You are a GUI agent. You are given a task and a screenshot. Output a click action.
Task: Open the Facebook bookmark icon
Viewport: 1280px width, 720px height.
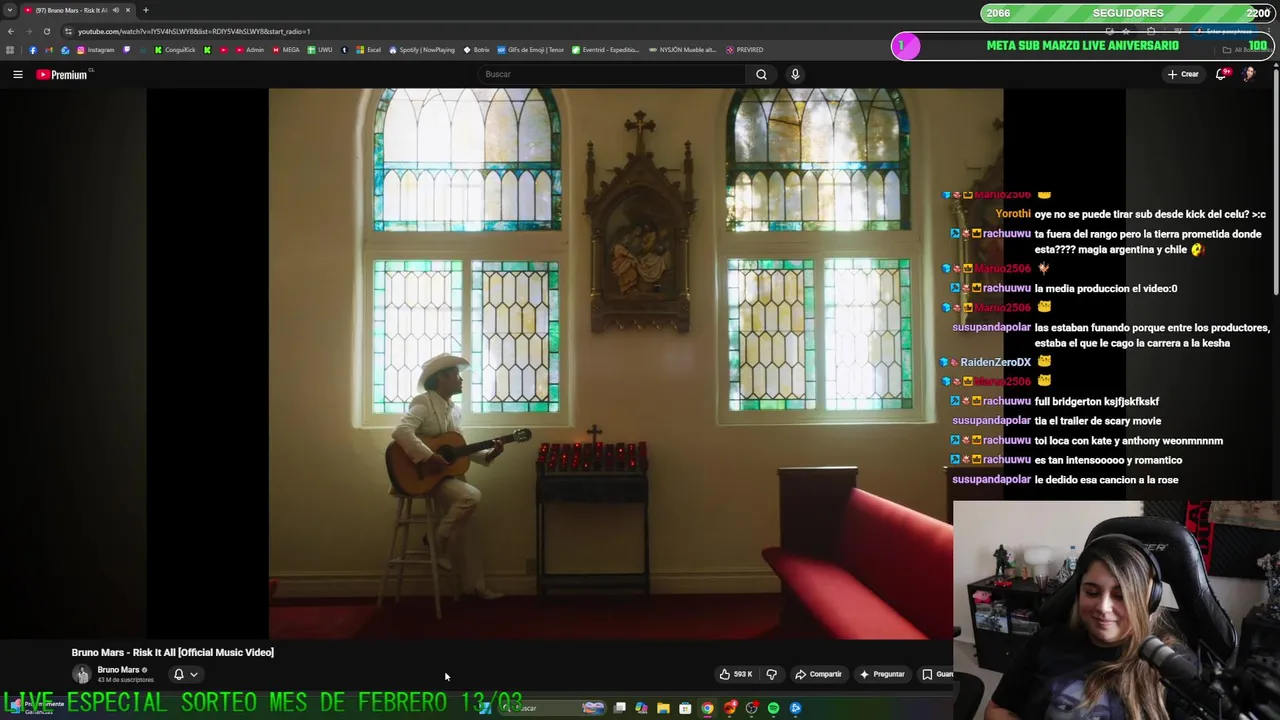(33, 50)
